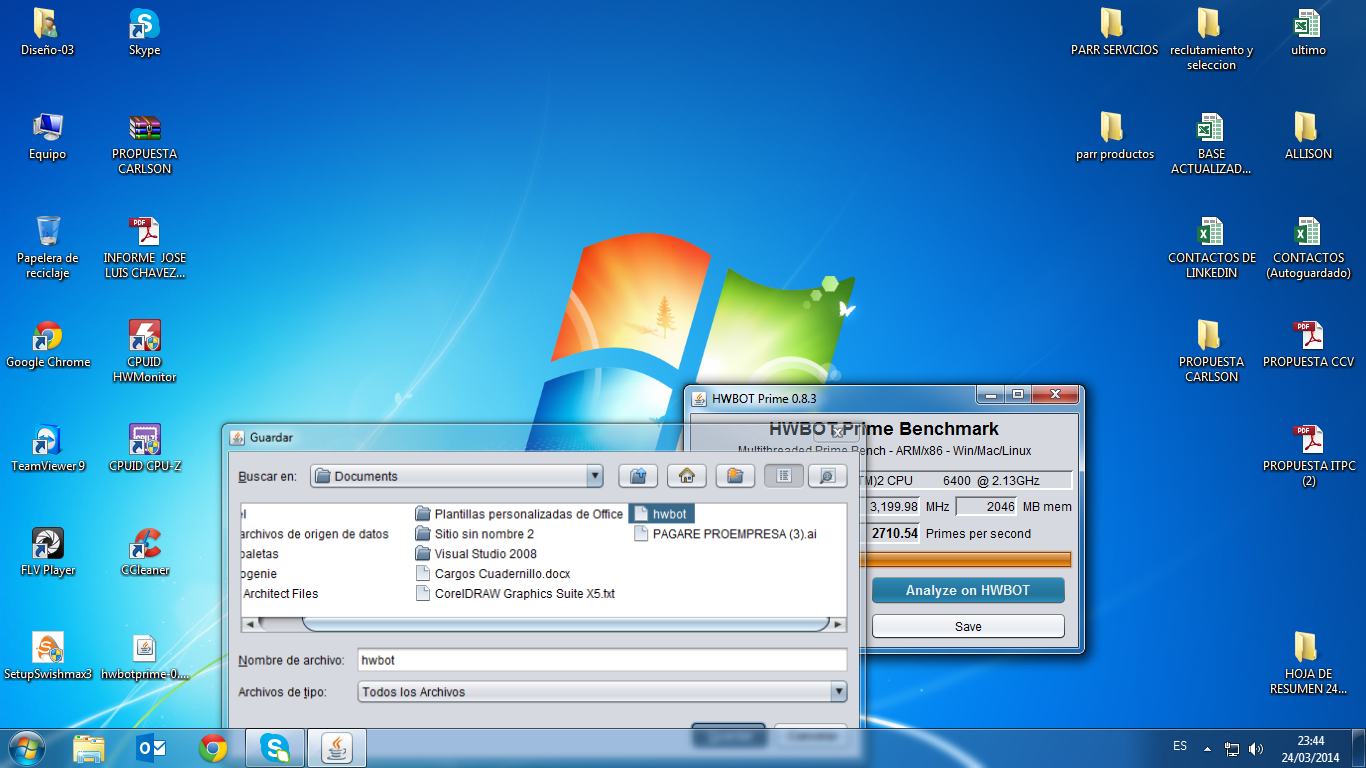Open the Diseño-03 desktop folder

[x=47, y=32]
